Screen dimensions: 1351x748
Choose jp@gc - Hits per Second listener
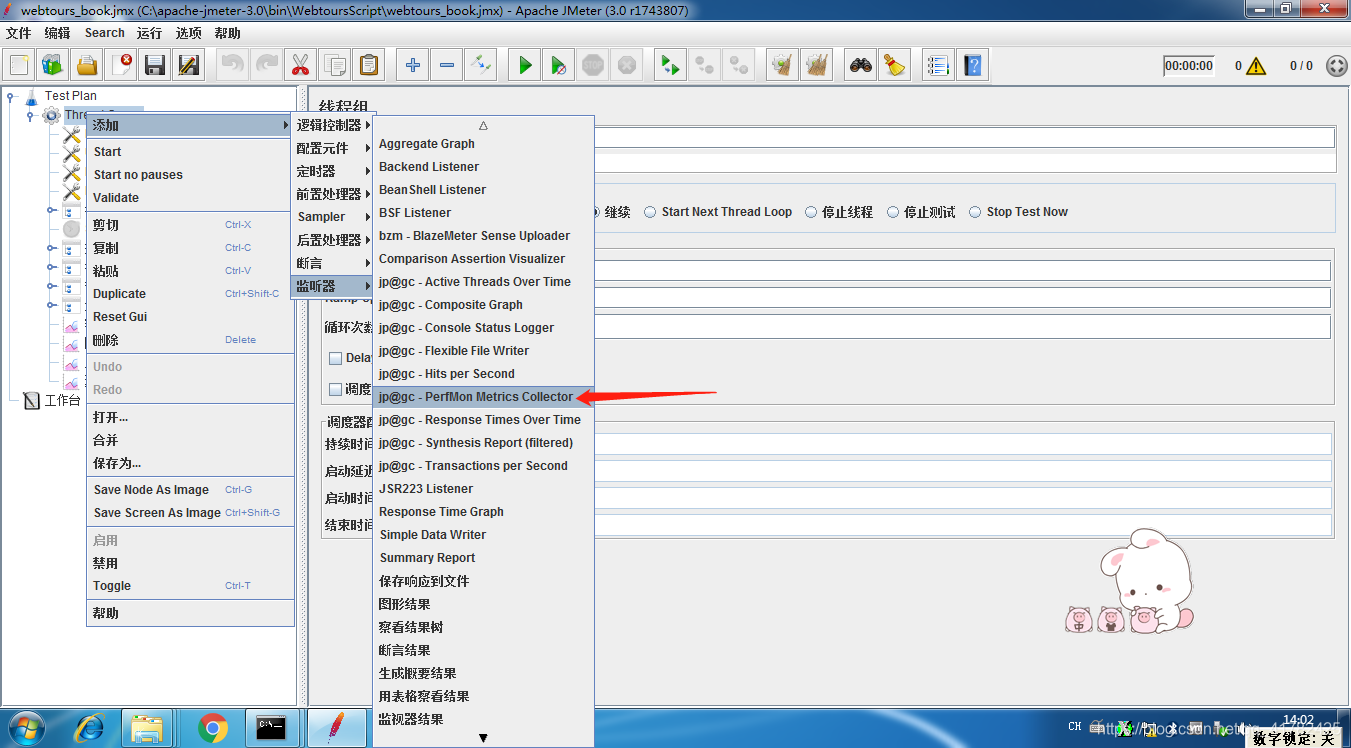pyautogui.click(x=484, y=374)
